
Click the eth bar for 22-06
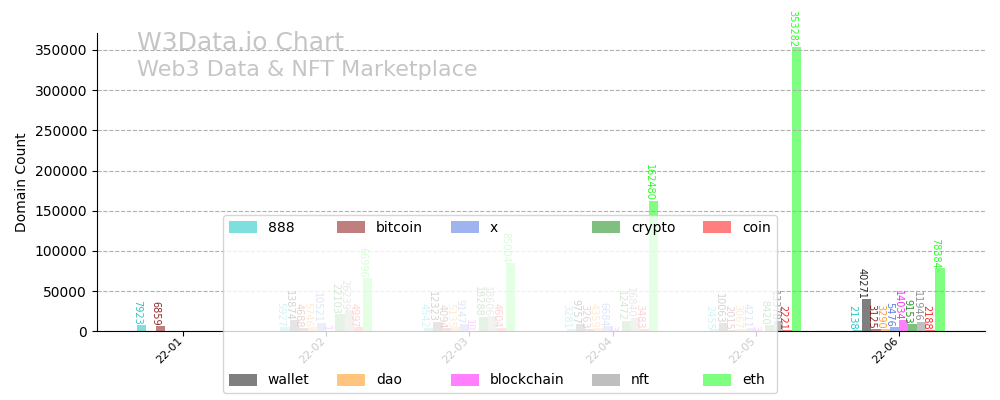pyautogui.click(x=940, y=299)
